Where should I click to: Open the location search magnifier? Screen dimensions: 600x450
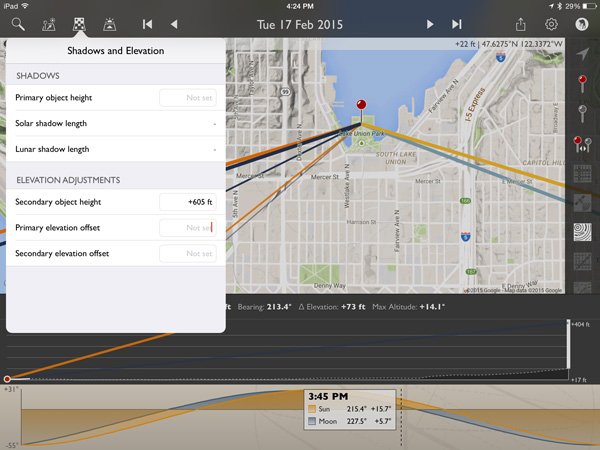(19, 23)
